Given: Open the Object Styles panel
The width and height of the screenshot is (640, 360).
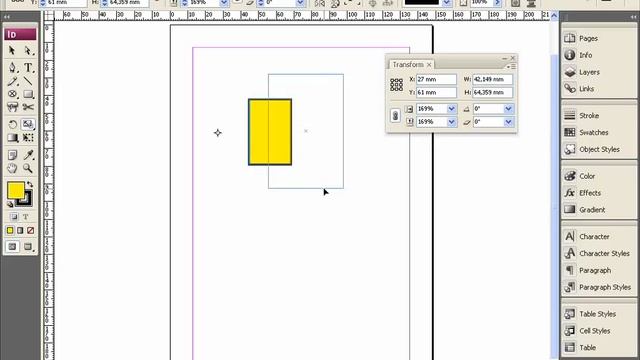Looking at the screenshot, I should tap(598, 149).
